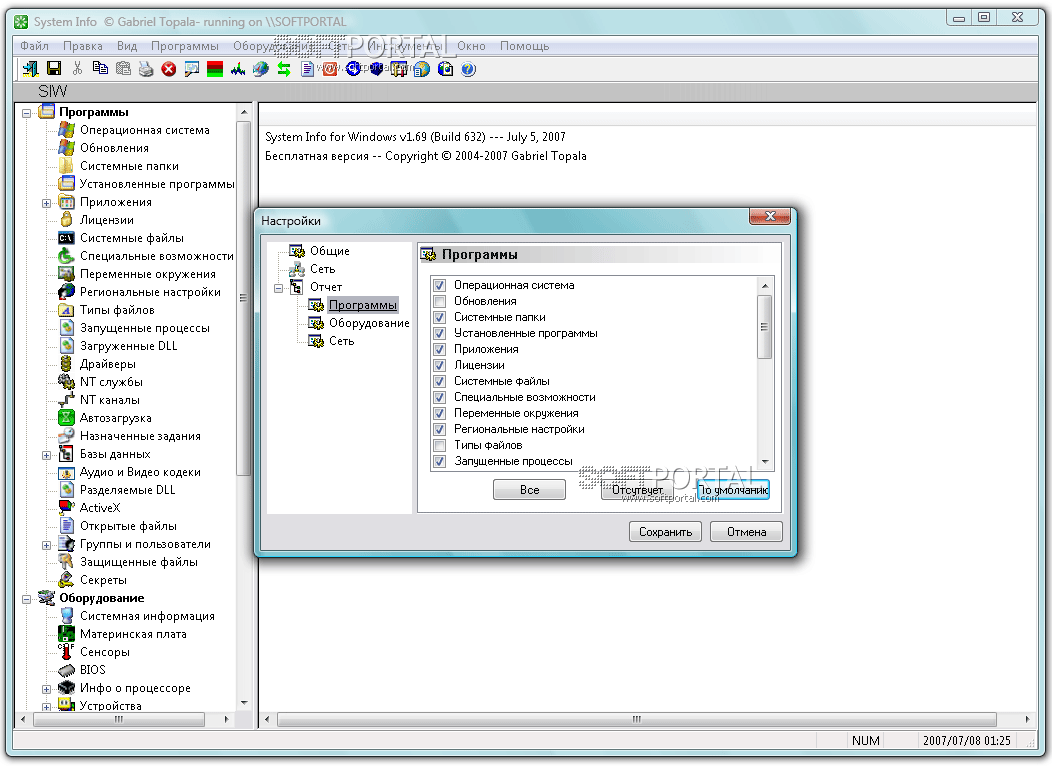Image resolution: width=1052 pixels, height=766 pixels.
Task: Click the green arrows transfer icon
Action: [284, 68]
